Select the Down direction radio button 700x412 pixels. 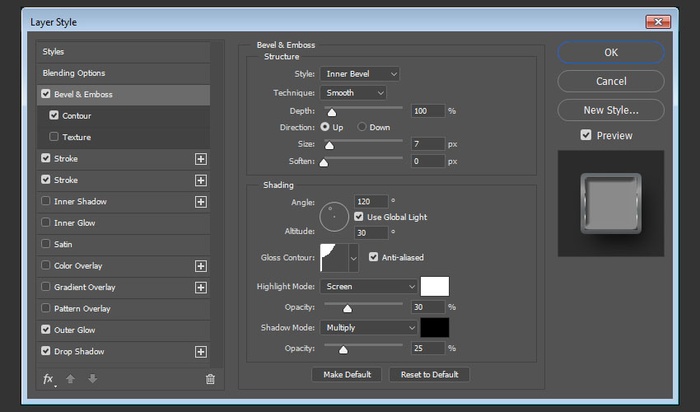click(363, 128)
